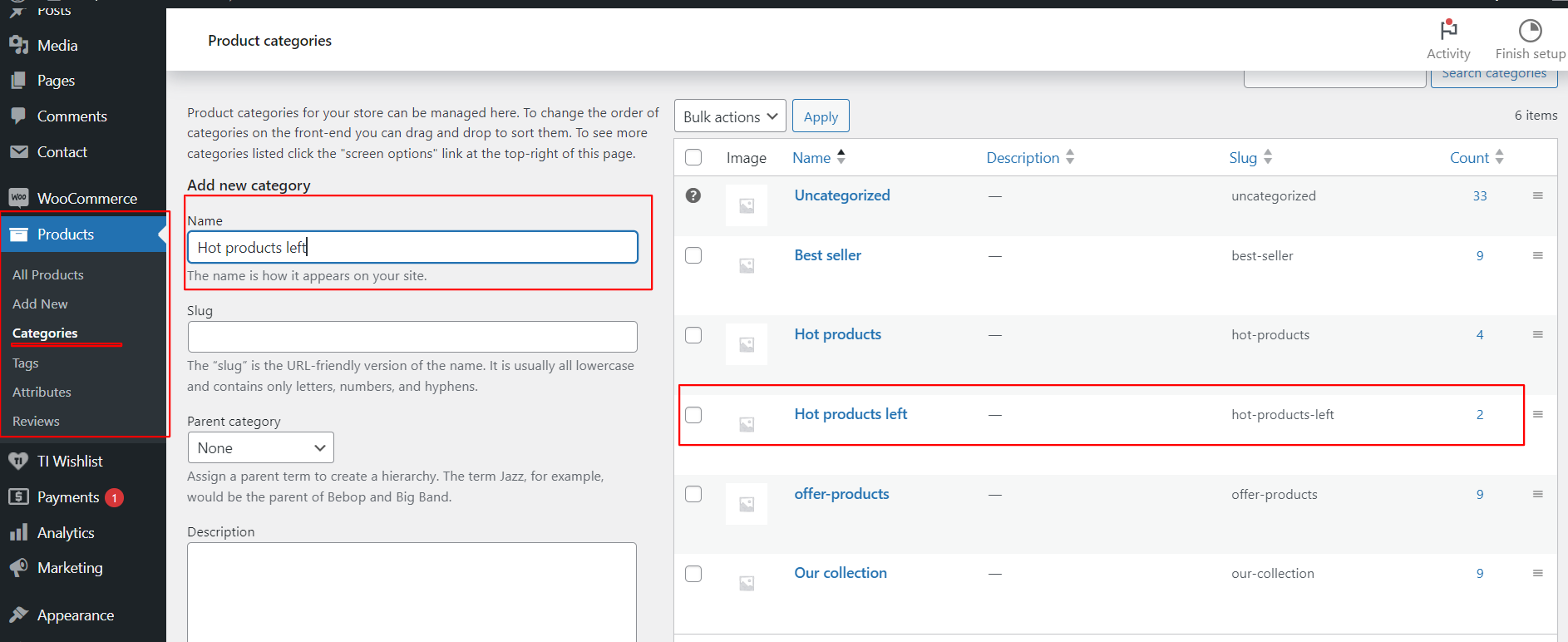Click the WooCommerce logo icon in sidebar
1568x642 pixels.
(18, 198)
